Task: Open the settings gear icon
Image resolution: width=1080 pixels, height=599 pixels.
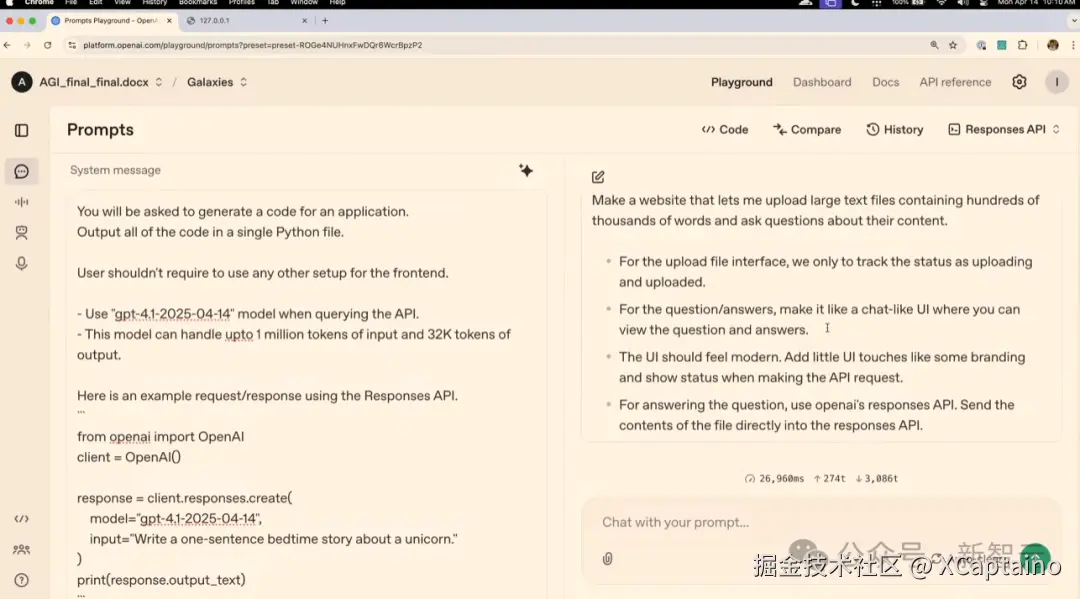Action: coord(1019,82)
